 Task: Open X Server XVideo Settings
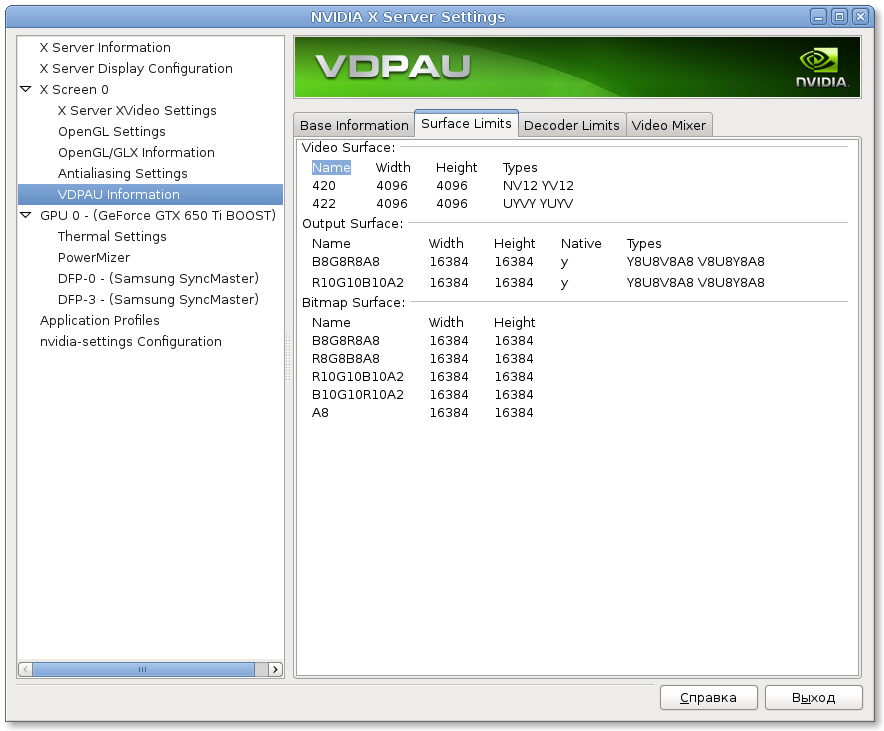pyautogui.click(x=137, y=110)
